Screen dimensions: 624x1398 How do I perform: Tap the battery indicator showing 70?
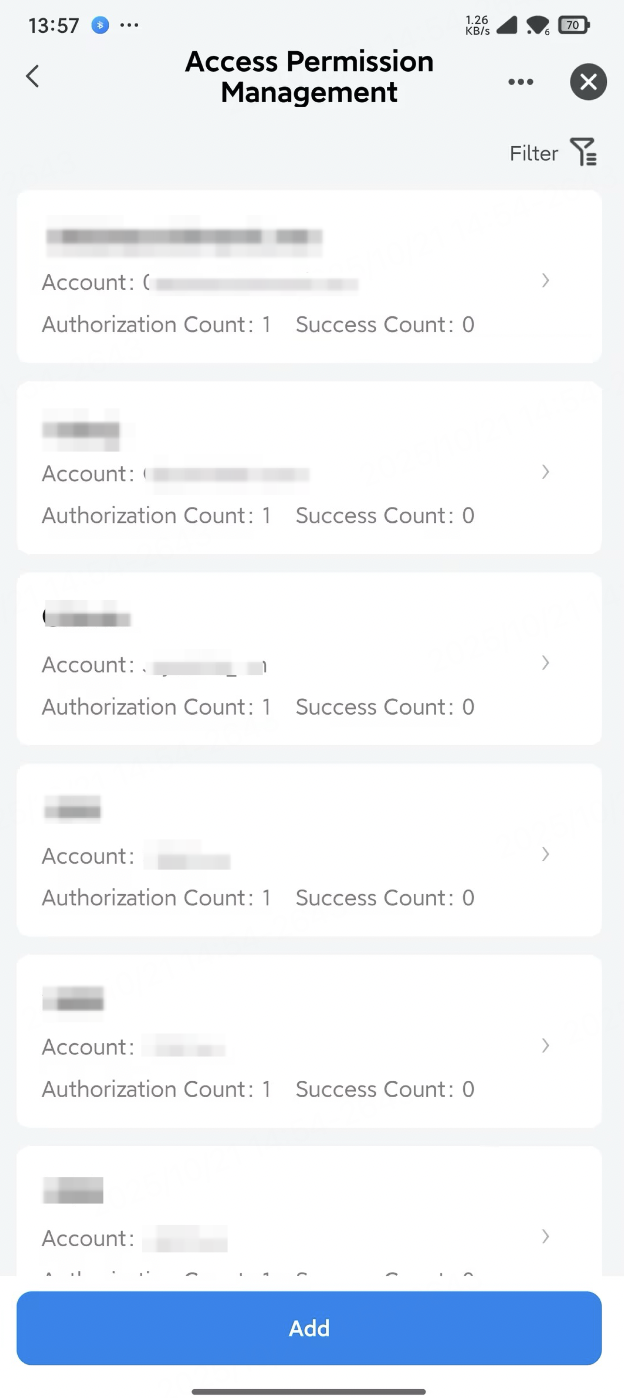pos(572,25)
